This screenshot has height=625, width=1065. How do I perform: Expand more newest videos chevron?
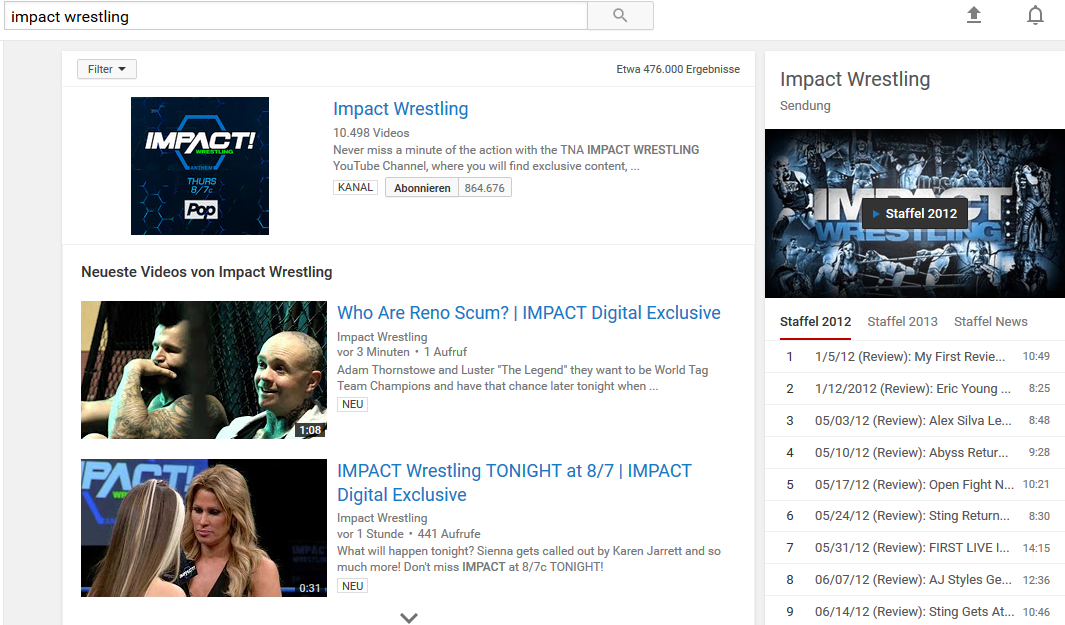408,617
